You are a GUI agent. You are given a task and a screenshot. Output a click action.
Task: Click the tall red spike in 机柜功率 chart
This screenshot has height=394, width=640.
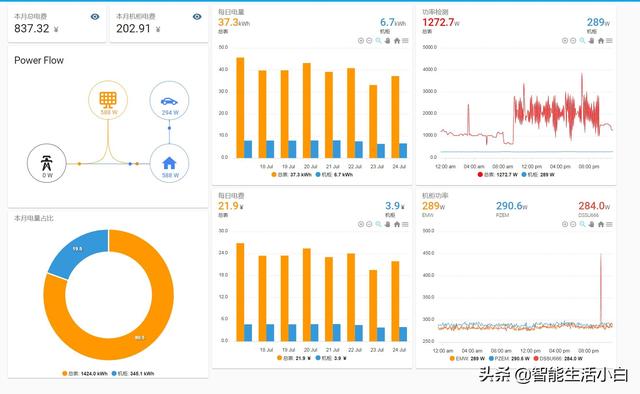[601, 288]
